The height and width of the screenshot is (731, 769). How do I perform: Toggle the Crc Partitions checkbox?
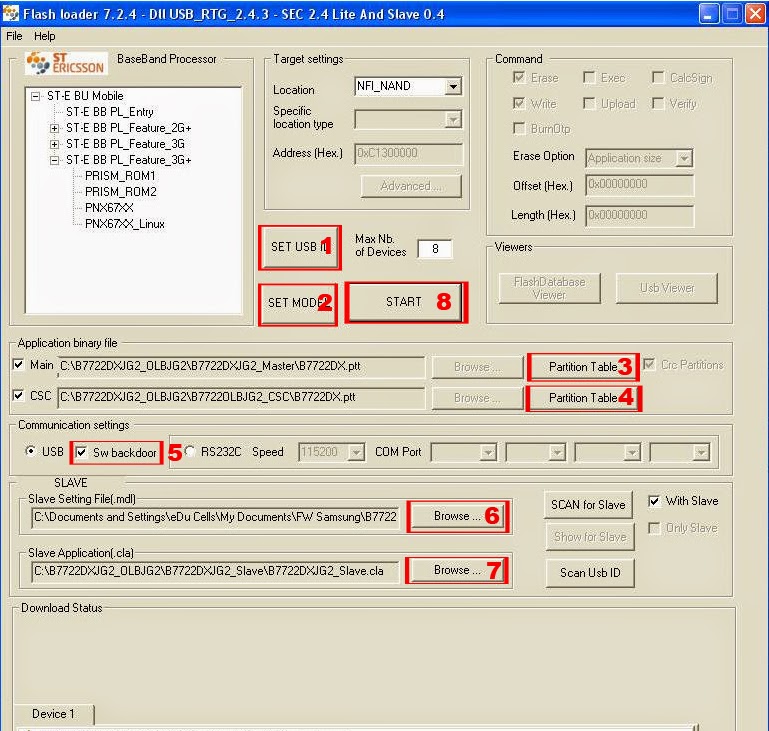pos(649,365)
